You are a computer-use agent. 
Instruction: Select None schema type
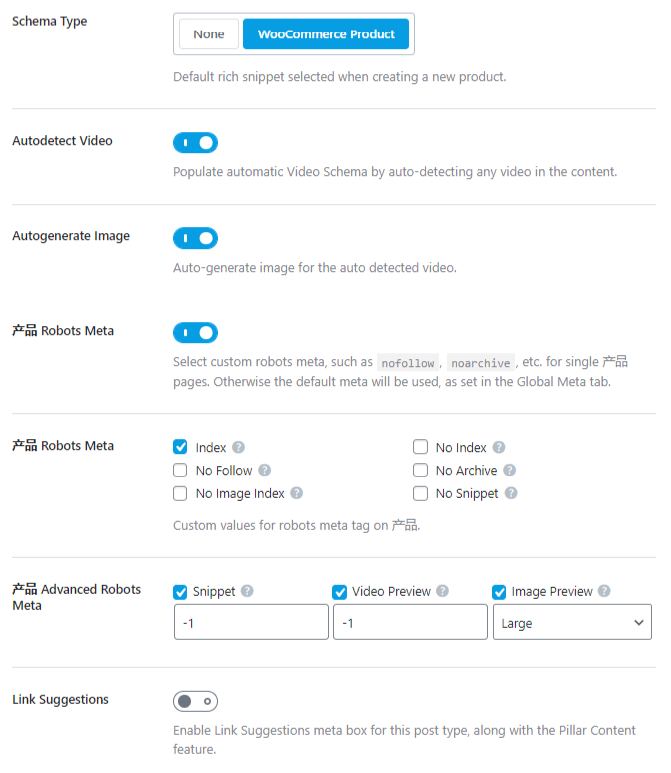(x=209, y=34)
